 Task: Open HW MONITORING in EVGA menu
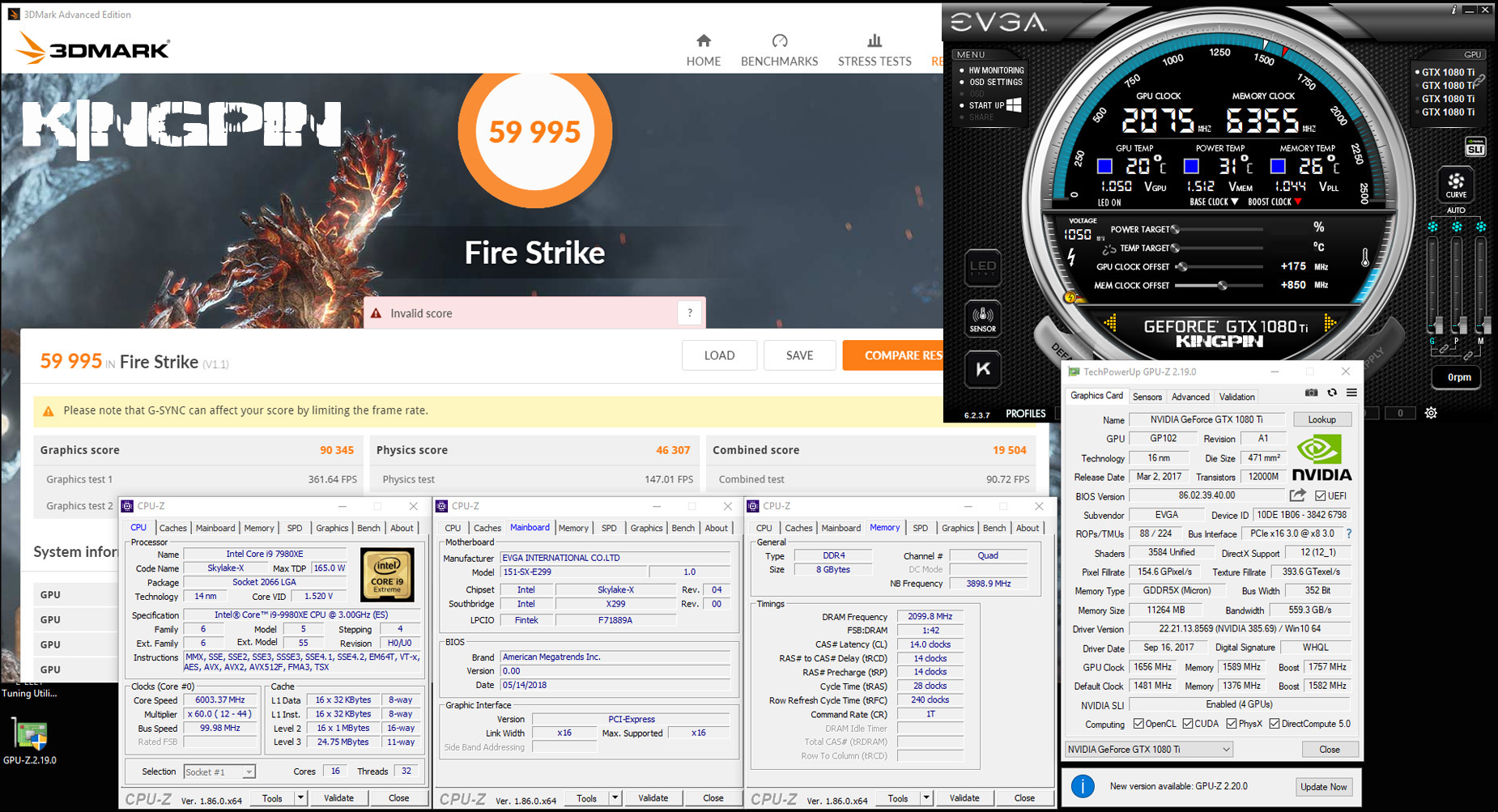996,70
